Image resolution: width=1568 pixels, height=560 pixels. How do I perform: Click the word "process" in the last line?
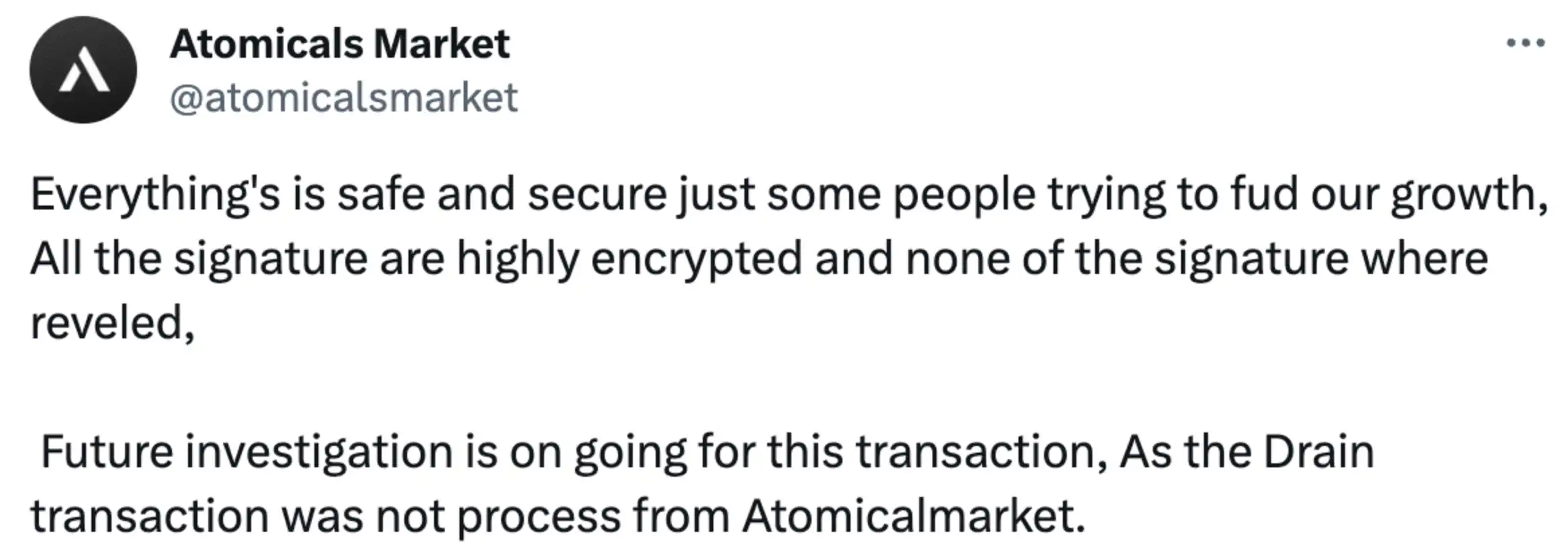tap(539, 518)
